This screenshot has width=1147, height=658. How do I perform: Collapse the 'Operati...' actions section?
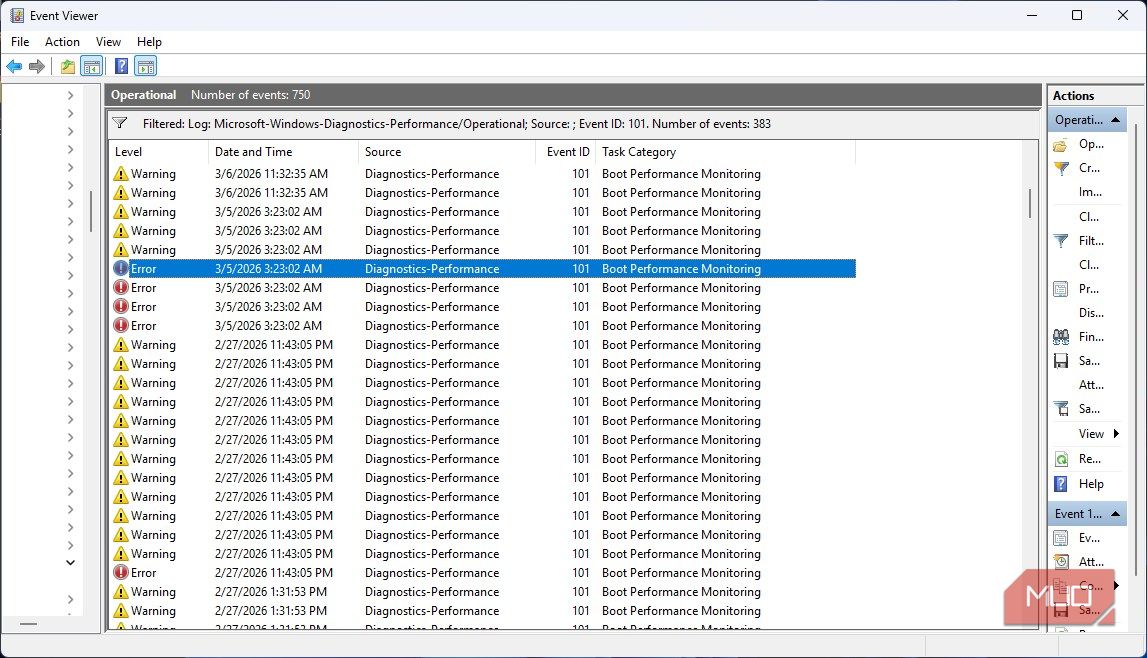tap(1116, 120)
